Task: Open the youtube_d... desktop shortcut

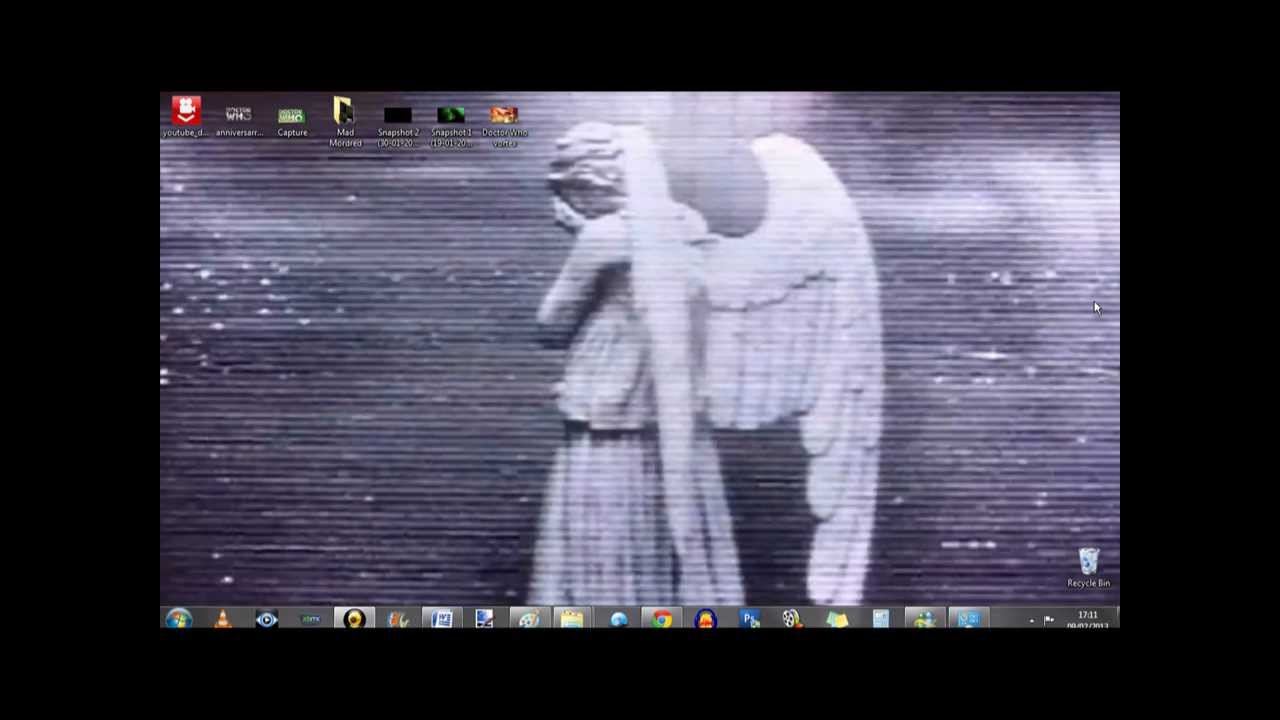Action: (186, 116)
